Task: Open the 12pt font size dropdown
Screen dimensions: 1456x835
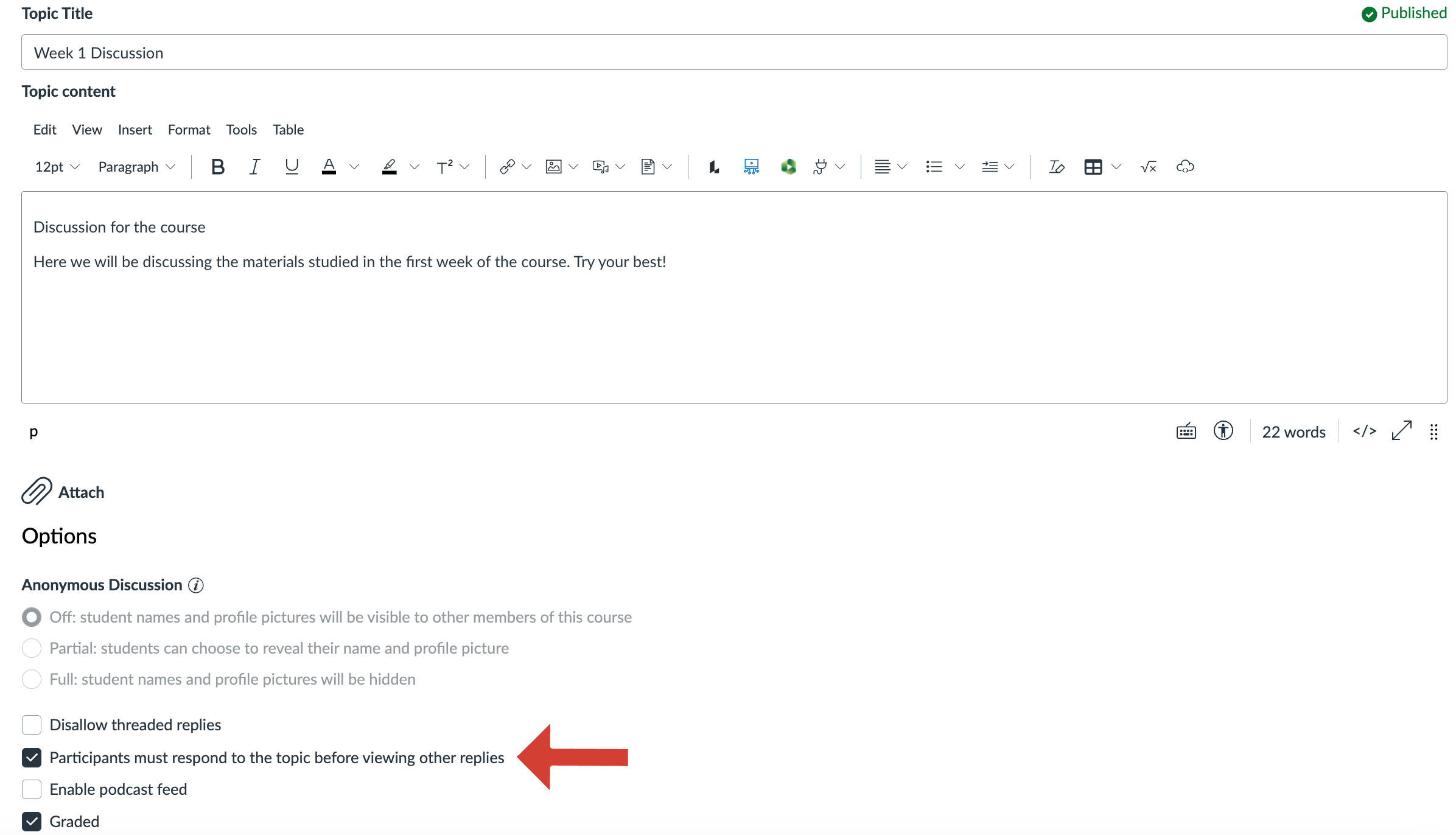Action: pyautogui.click(x=57, y=167)
